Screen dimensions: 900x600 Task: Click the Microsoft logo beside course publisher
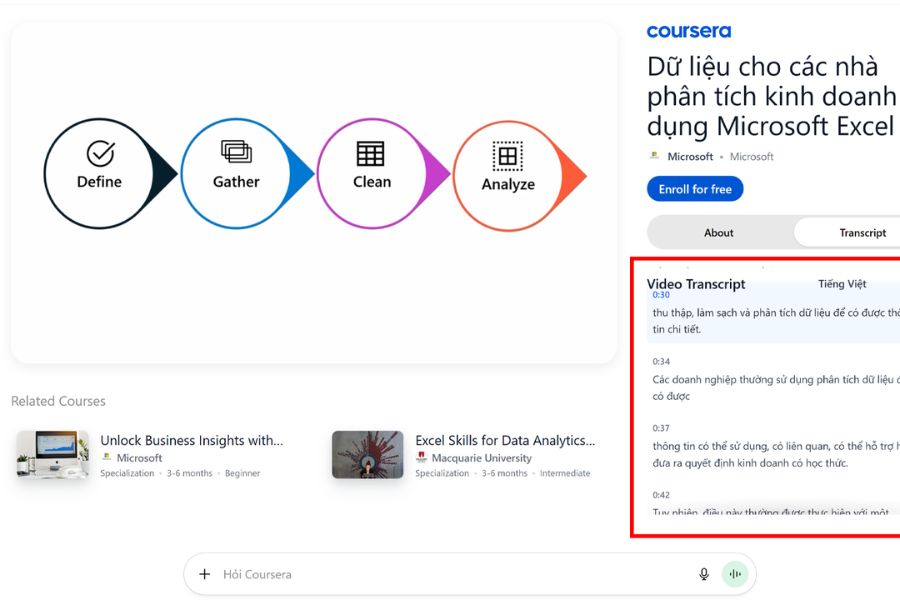[654, 156]
